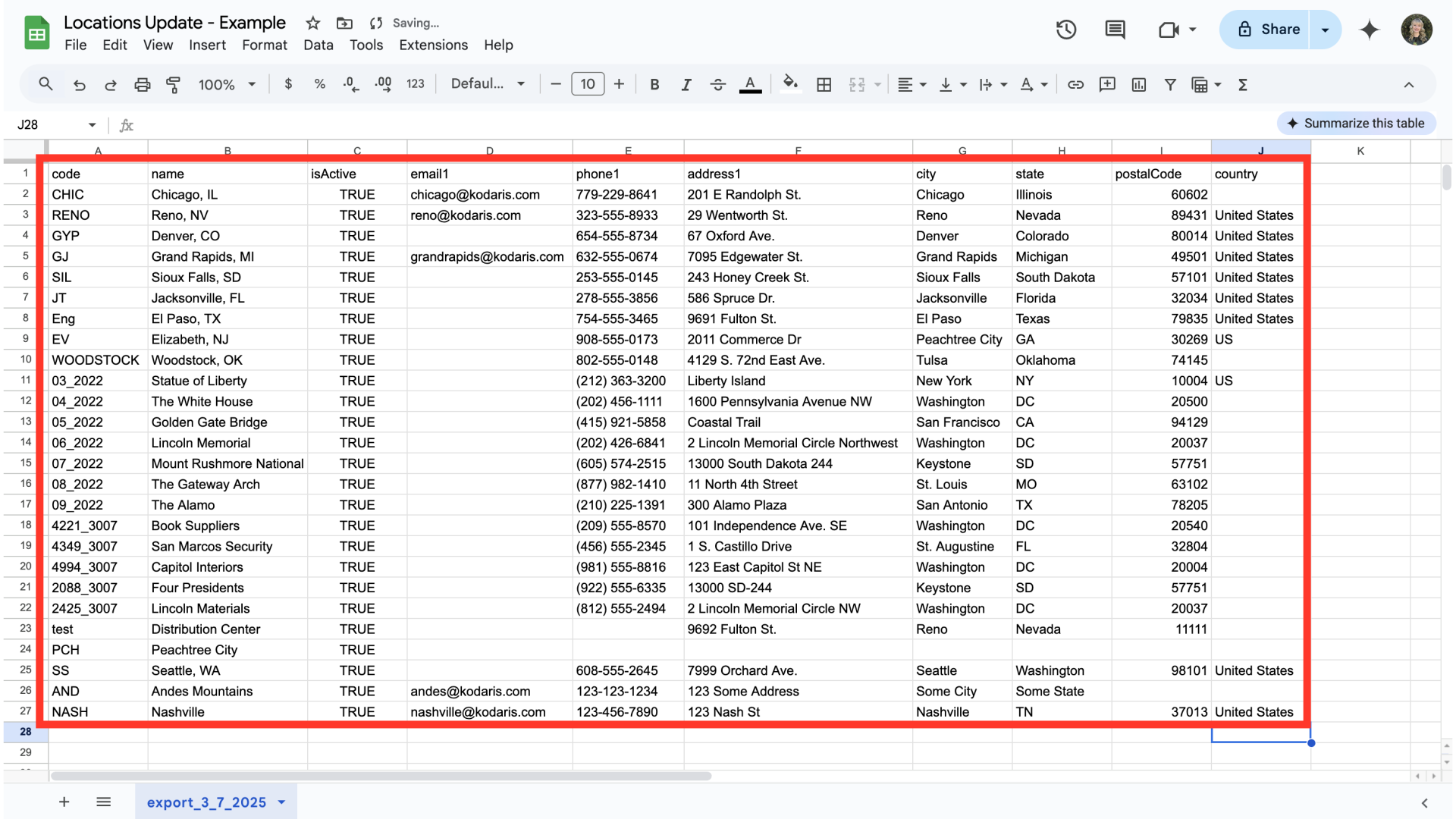Click the Undo arrow icon
The image size is (1456, 819).
pyautogui.click(x=79, y=85)
